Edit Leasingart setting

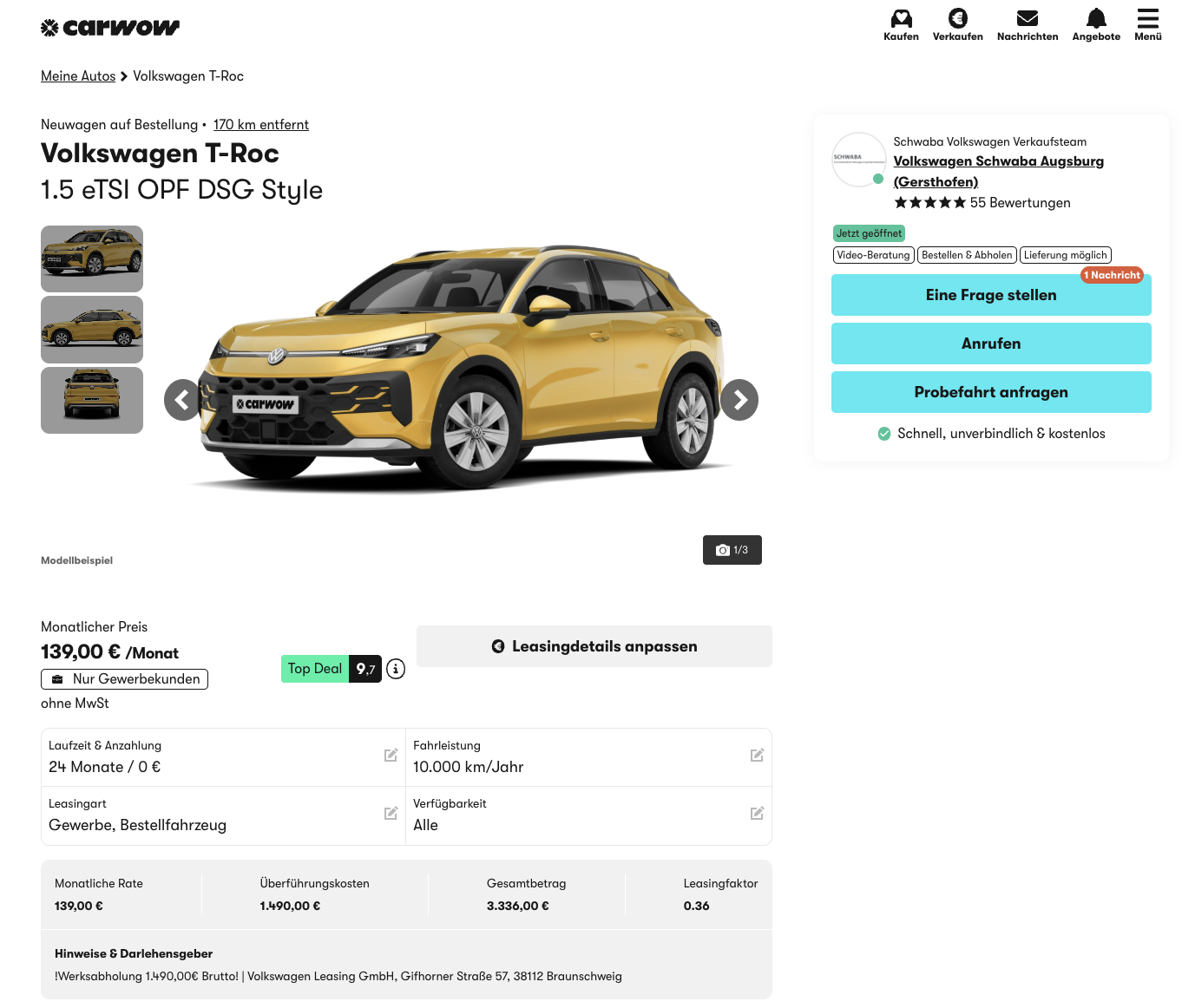pyautogui.click(x=391, y=814)
